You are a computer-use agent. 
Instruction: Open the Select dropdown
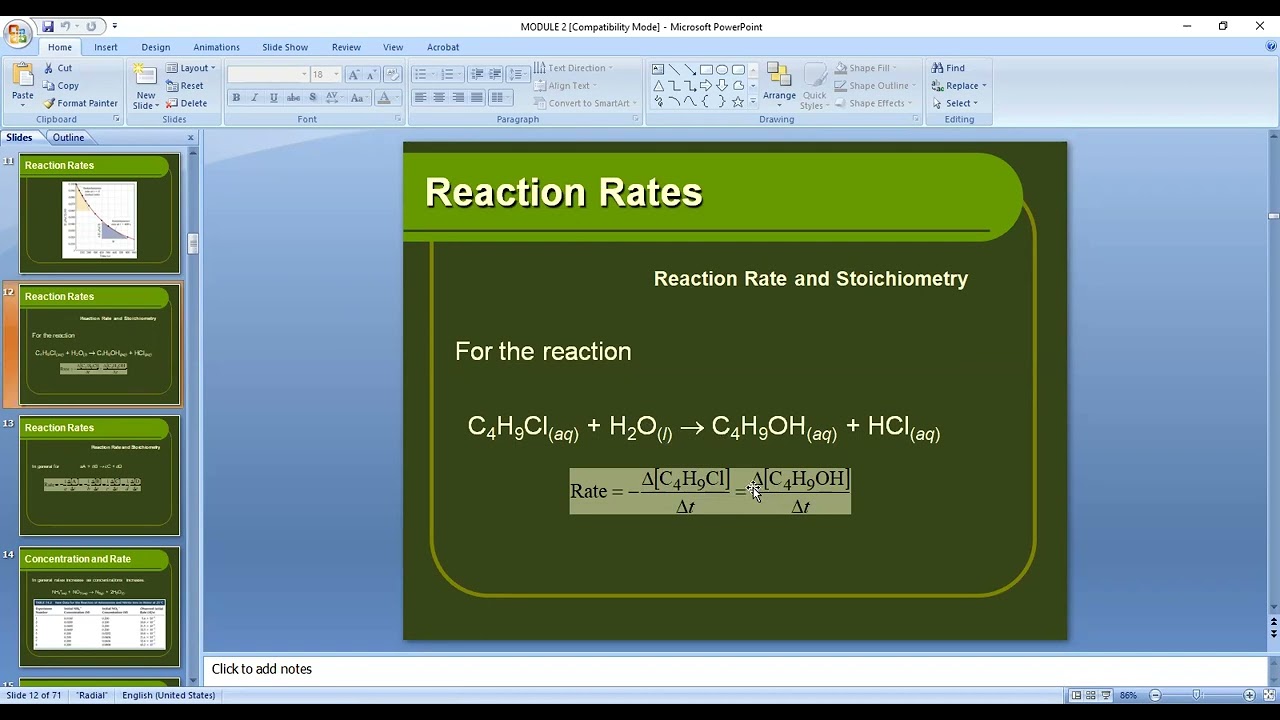point(954,103)
